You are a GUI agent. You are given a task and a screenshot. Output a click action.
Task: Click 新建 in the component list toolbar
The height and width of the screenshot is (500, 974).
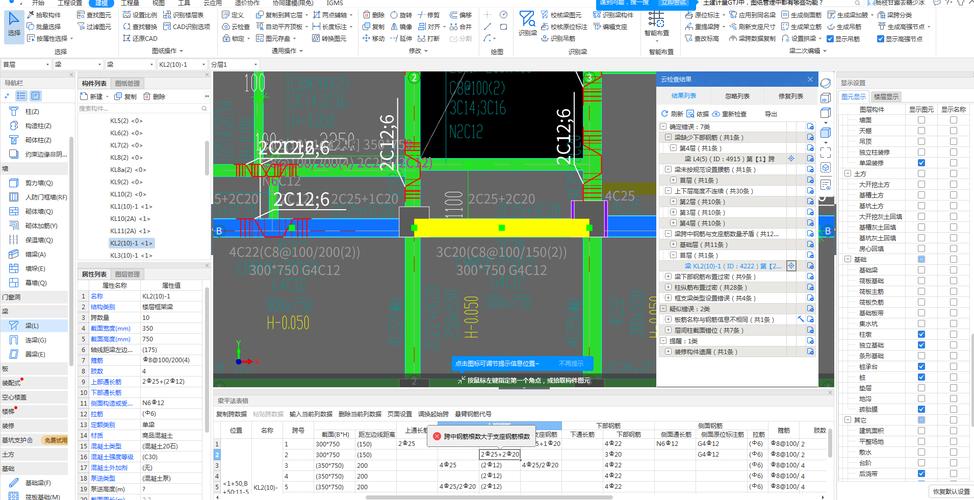click(x=90, y=96)
